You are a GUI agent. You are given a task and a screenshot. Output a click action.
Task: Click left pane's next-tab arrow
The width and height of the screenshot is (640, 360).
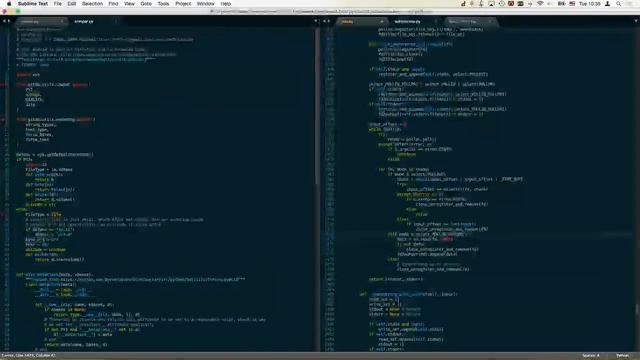coord(9,21)
